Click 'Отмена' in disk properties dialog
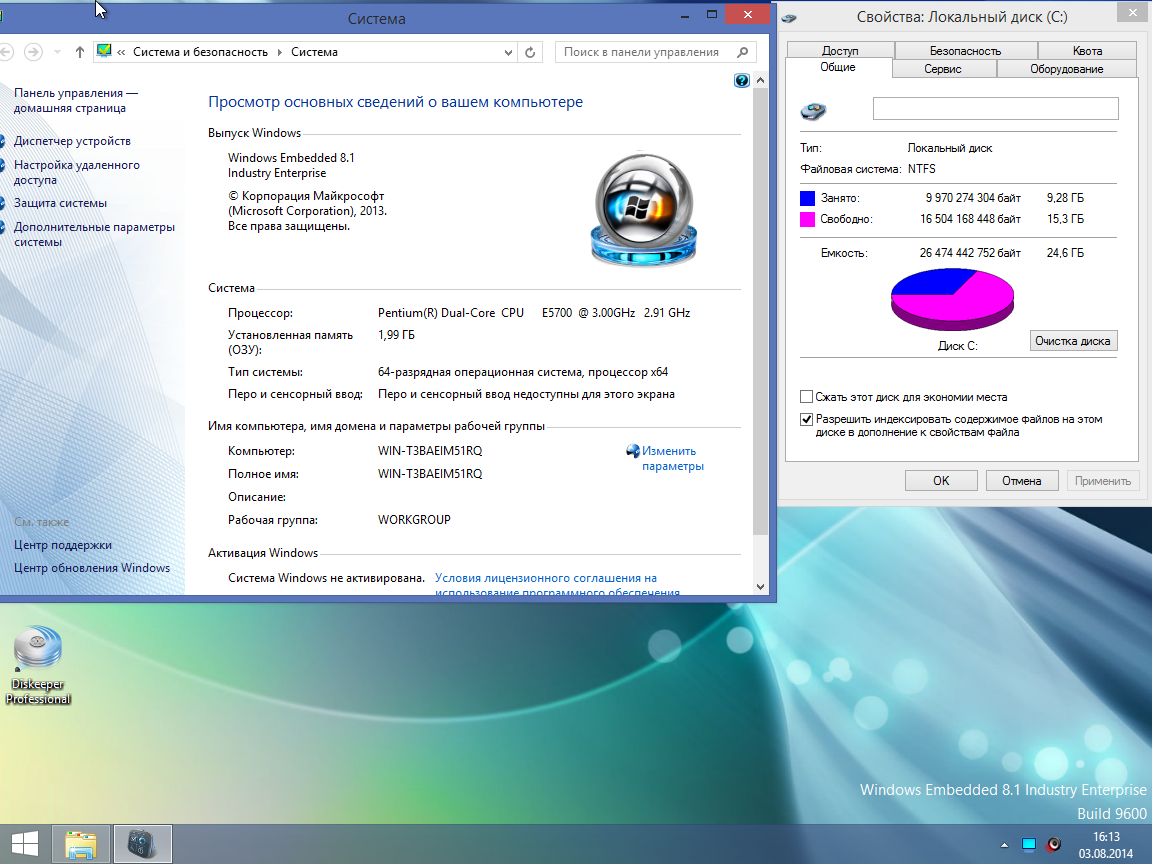Viewport: 1152px width, 864px height. [x=1022, y=480]
